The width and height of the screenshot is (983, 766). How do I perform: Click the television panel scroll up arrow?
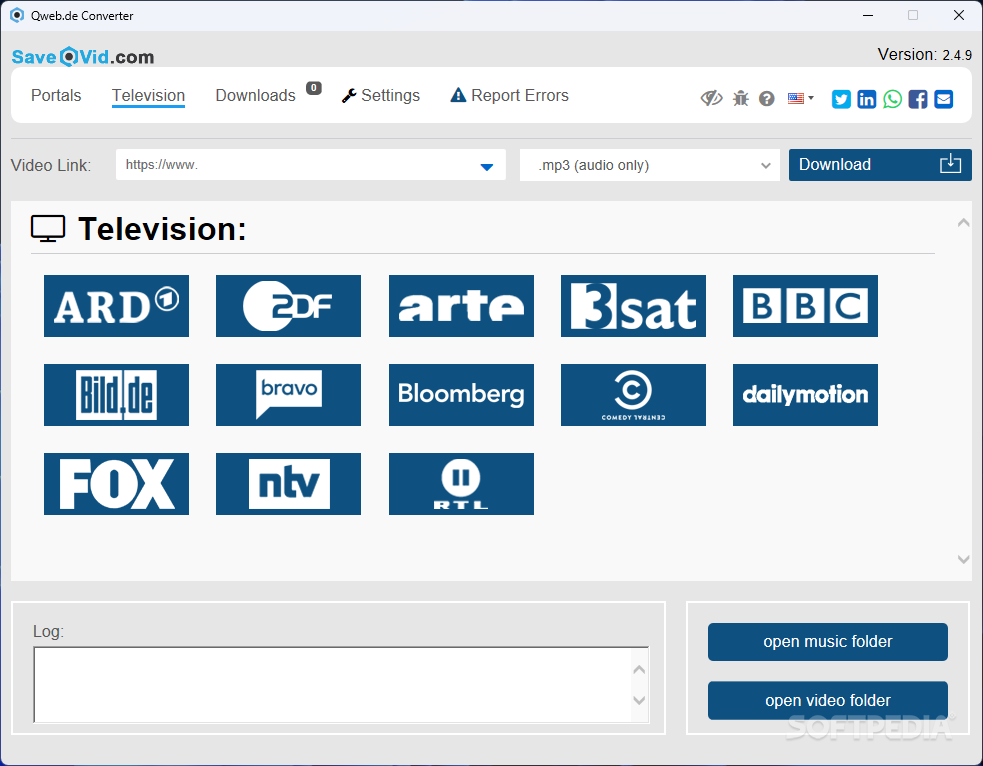pos(964,223)
